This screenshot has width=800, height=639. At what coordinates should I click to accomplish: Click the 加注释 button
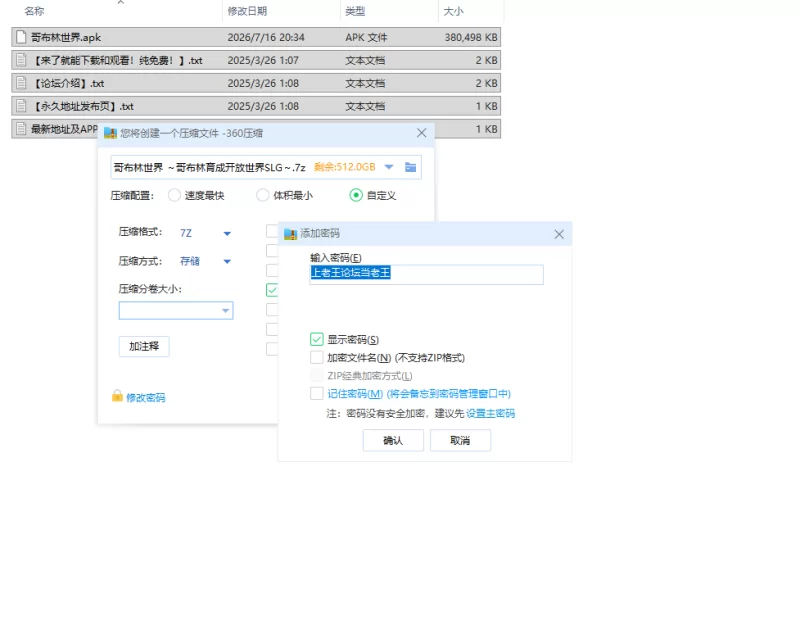pos(144,346)
